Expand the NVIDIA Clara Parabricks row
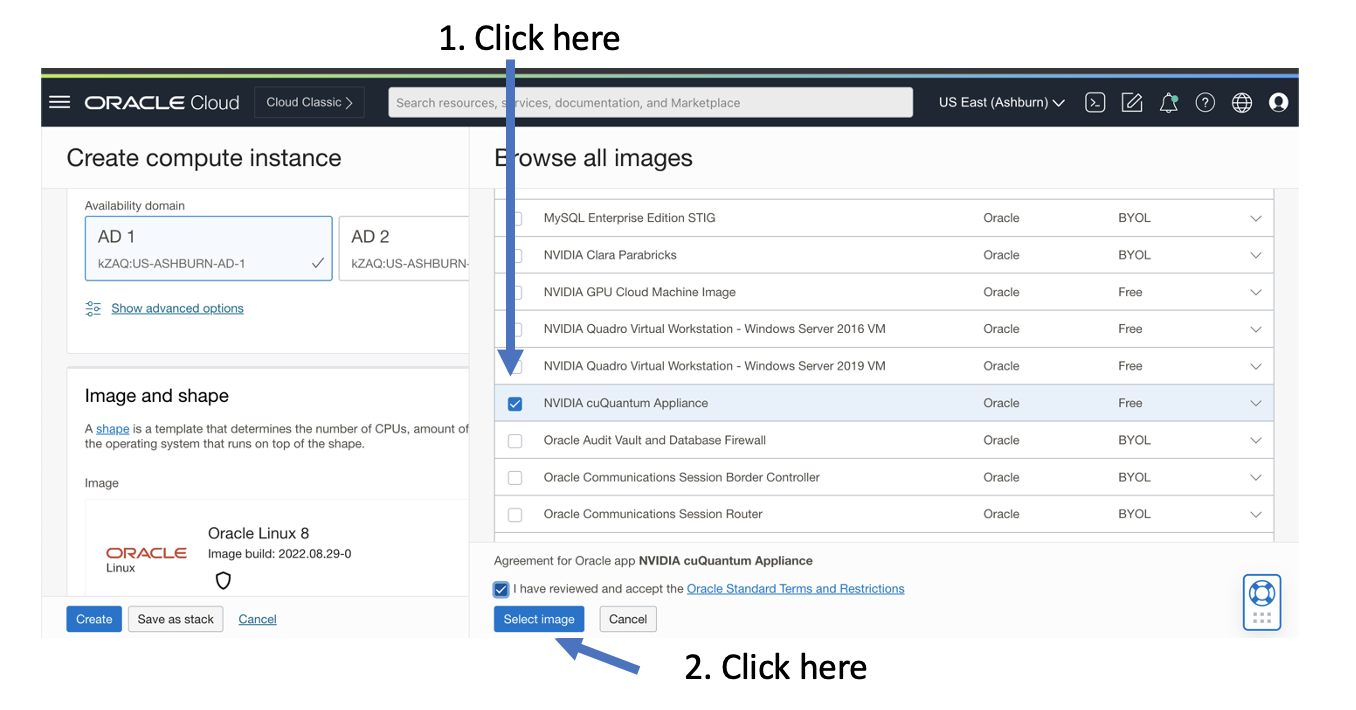Screen dimensions: 1356x710 point(1256,255)
